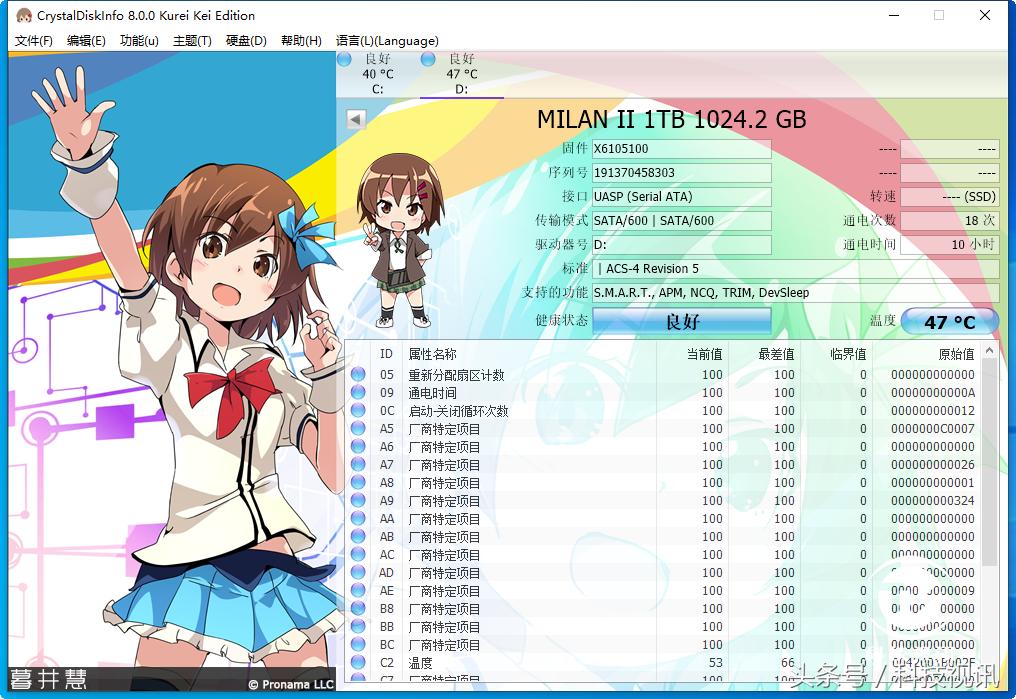Viewport: 1016px width, 699px height.
Task: Select the D: drive status orb
Action: (x=428, y=60)
